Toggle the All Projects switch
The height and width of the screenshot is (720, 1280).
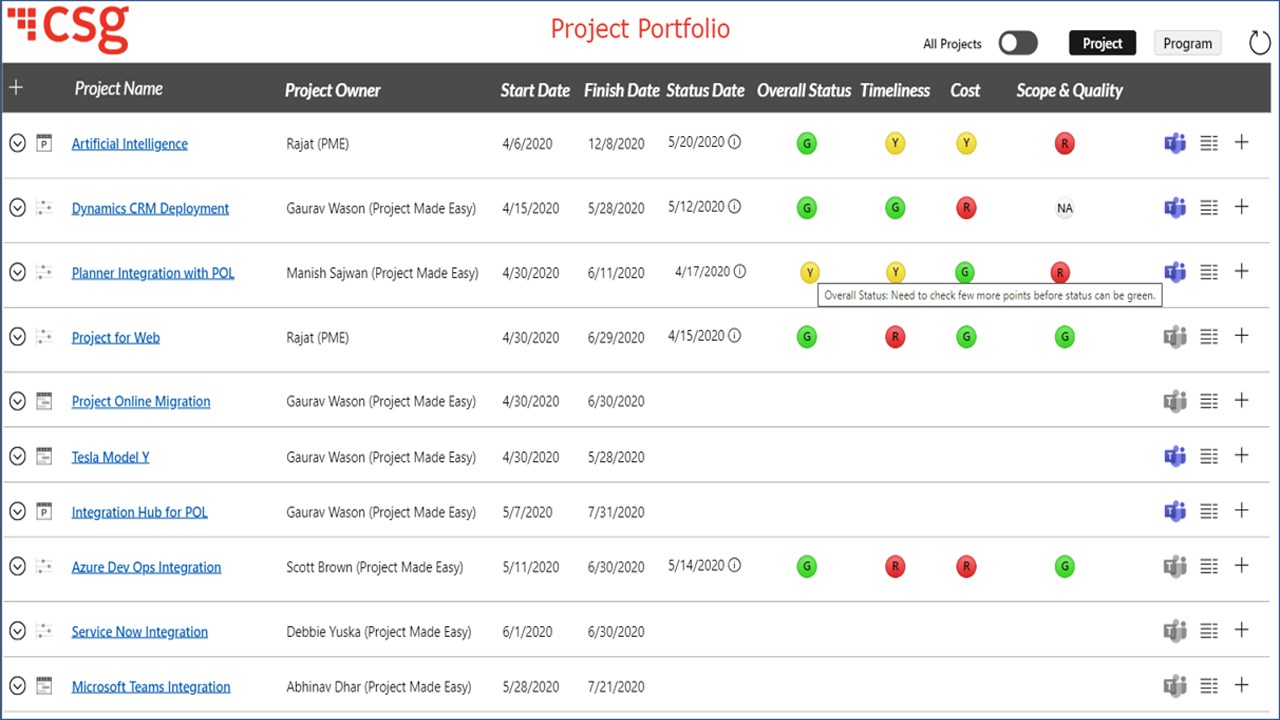coord(1018,43)
